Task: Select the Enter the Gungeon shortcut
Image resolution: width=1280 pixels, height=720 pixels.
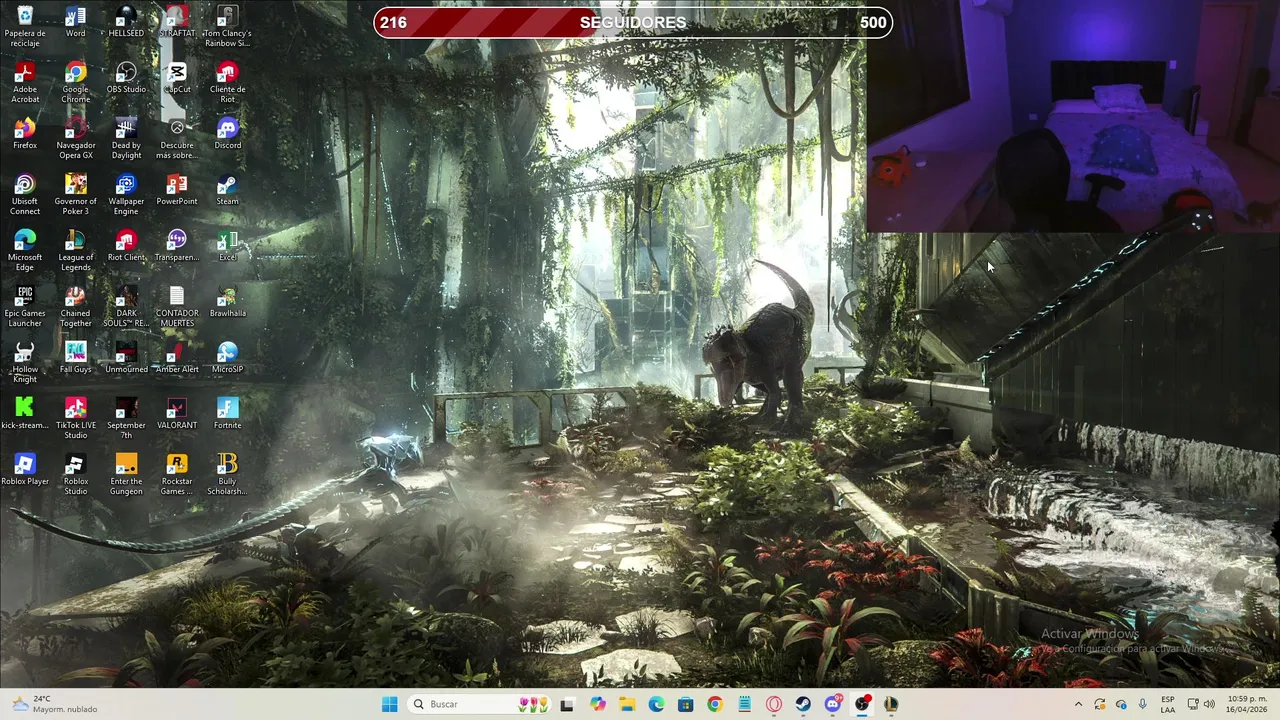Action: tap(126, 474)
